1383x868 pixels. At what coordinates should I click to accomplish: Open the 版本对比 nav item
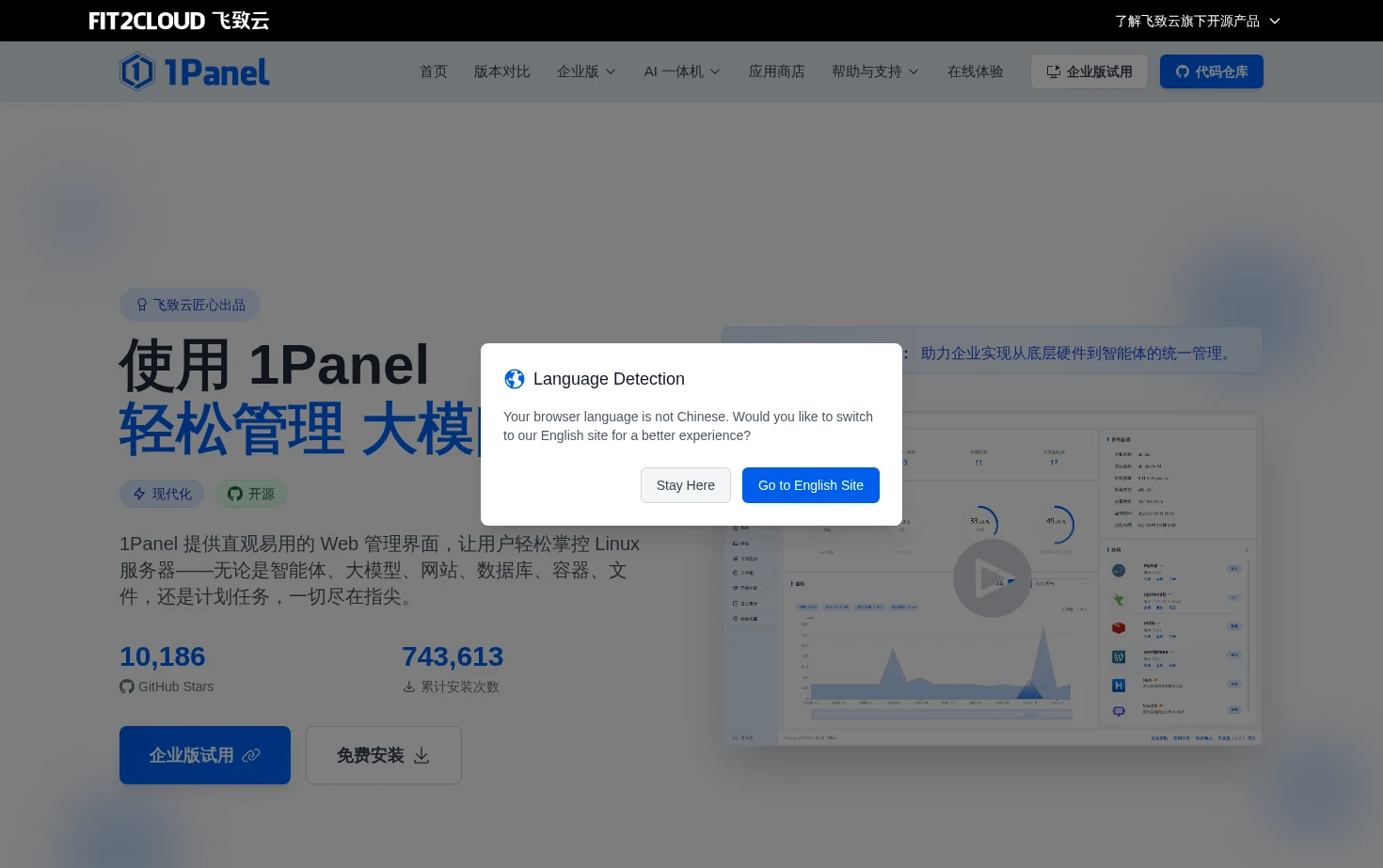[x=502, y=71]
